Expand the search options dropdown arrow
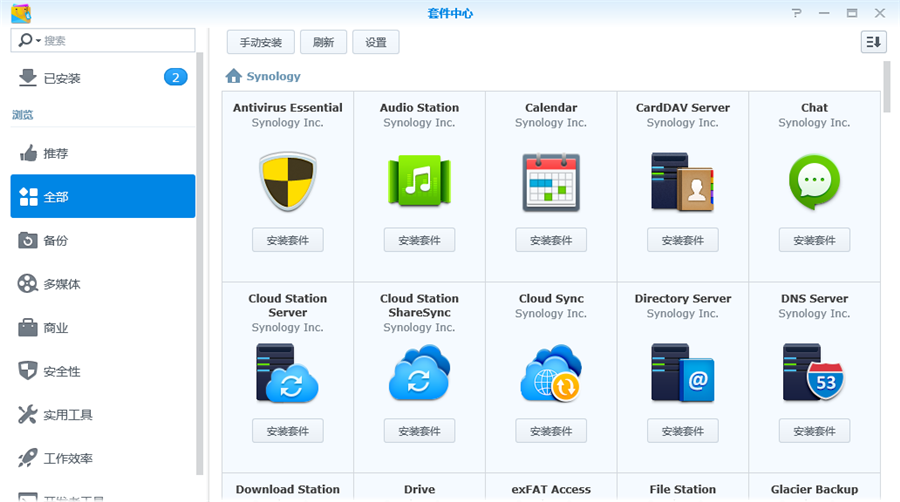Image resolution: width=900 pixels, height=502 pixels. tap(38, 41)
